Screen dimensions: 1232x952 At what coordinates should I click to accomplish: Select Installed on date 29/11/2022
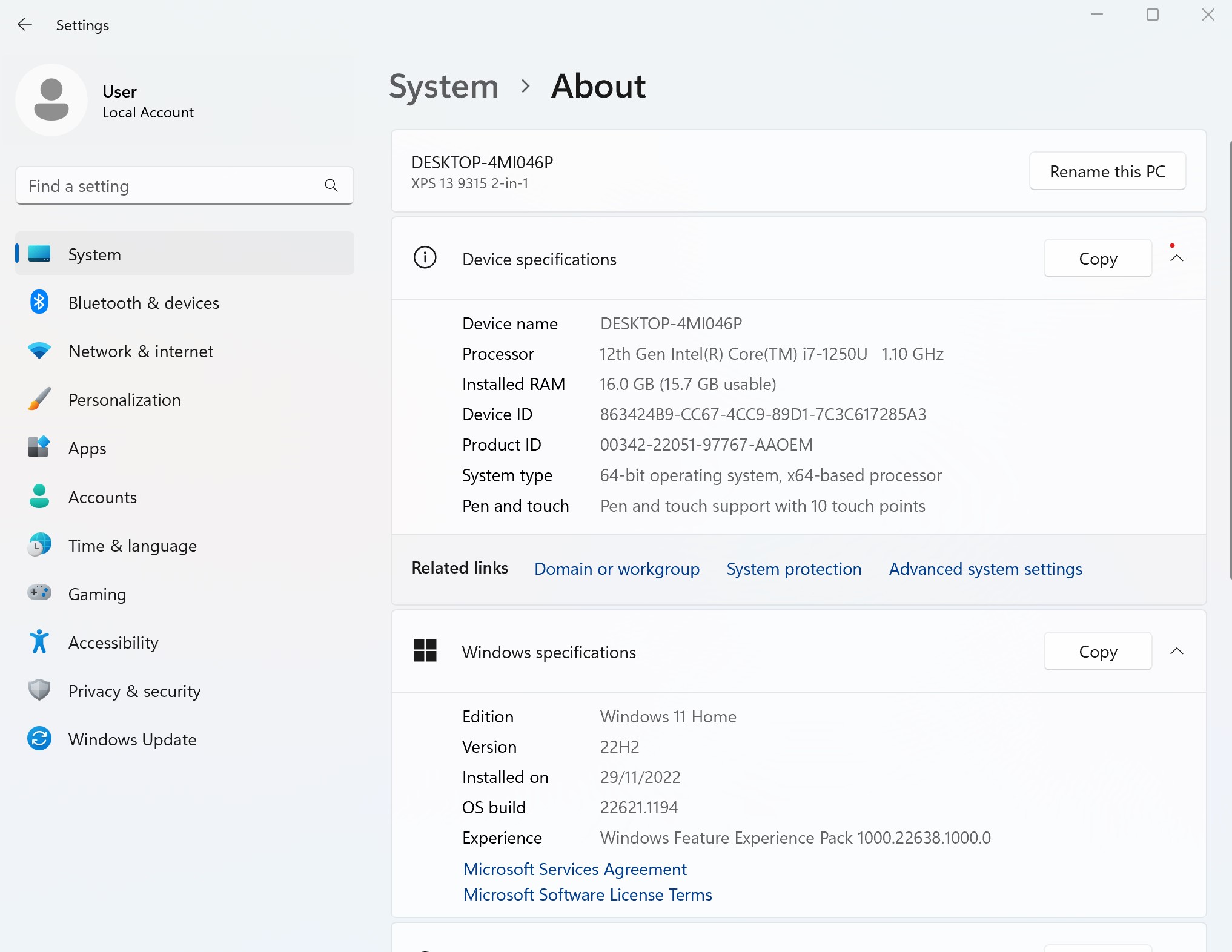[x=640, y=777]
